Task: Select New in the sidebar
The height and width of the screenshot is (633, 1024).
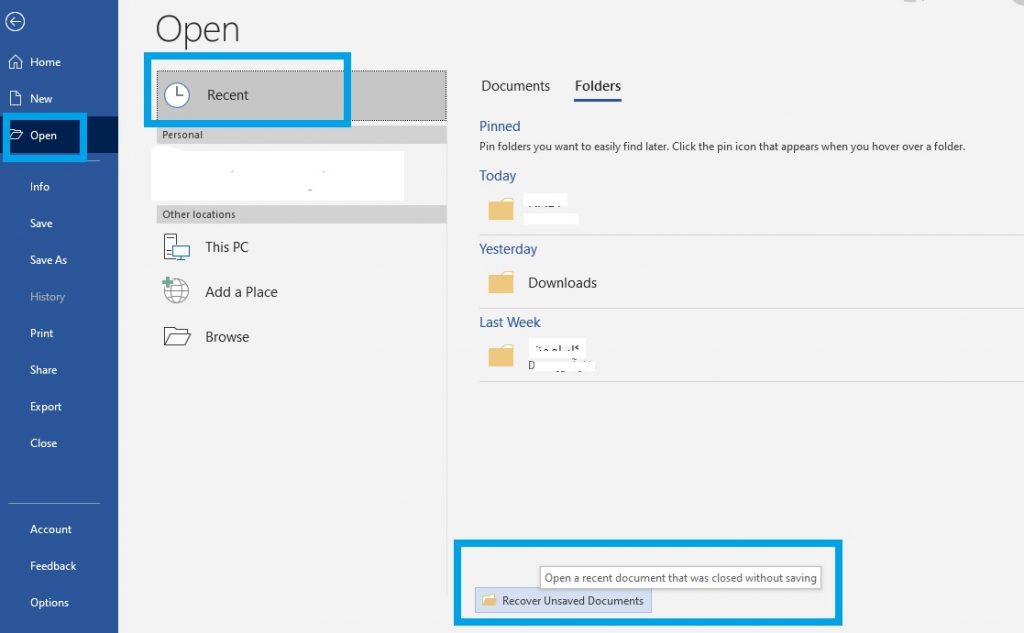Action: [40, 99]
